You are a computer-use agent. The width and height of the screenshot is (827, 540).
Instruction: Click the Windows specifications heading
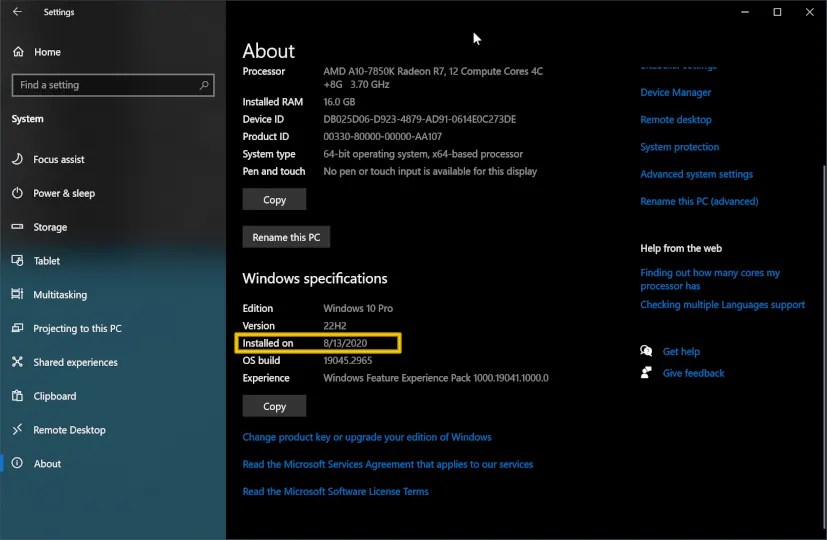[x=315, y=278]
